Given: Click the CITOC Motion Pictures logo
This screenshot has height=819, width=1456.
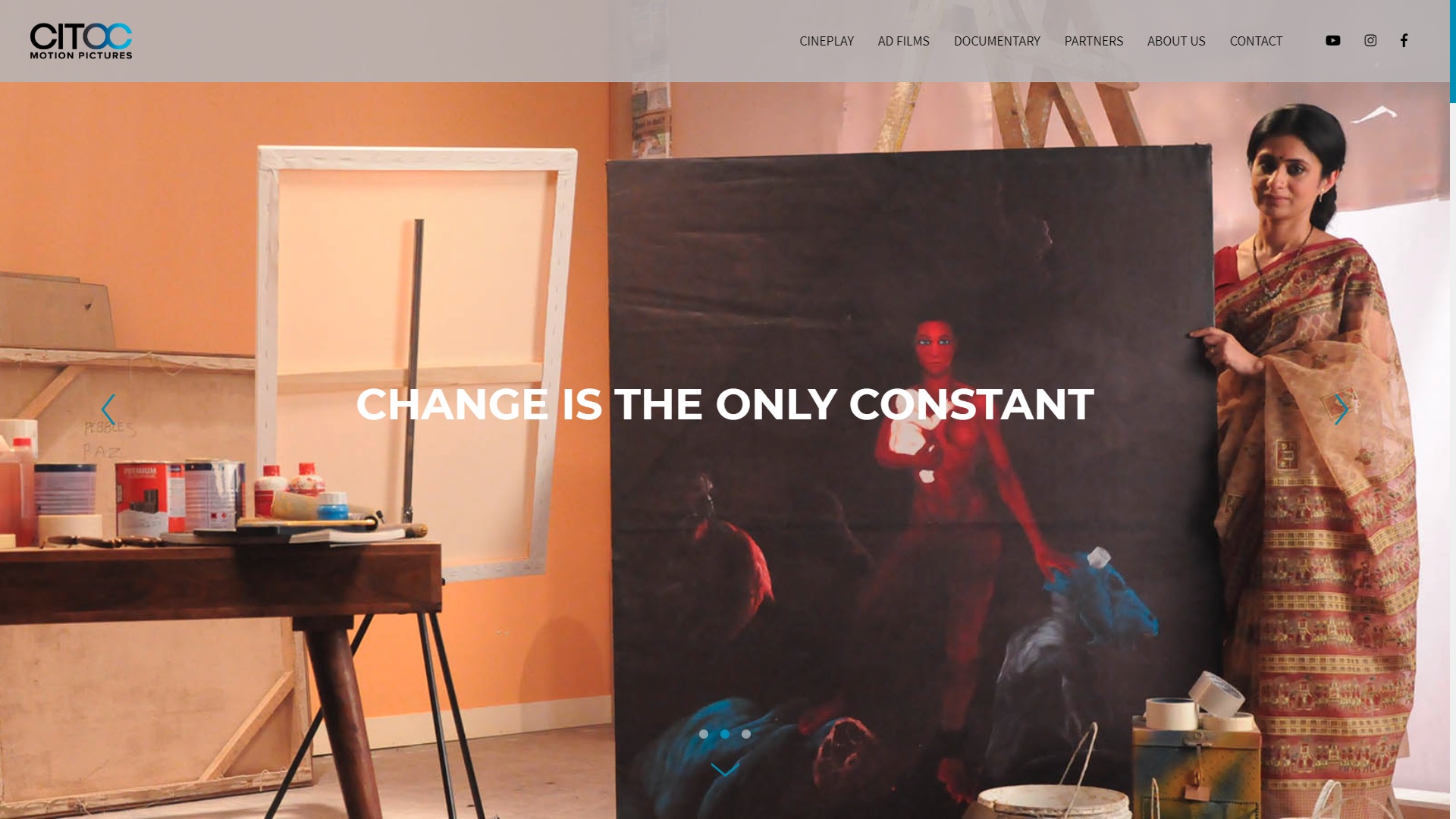Looking at the screenshot, I should 81,41.
